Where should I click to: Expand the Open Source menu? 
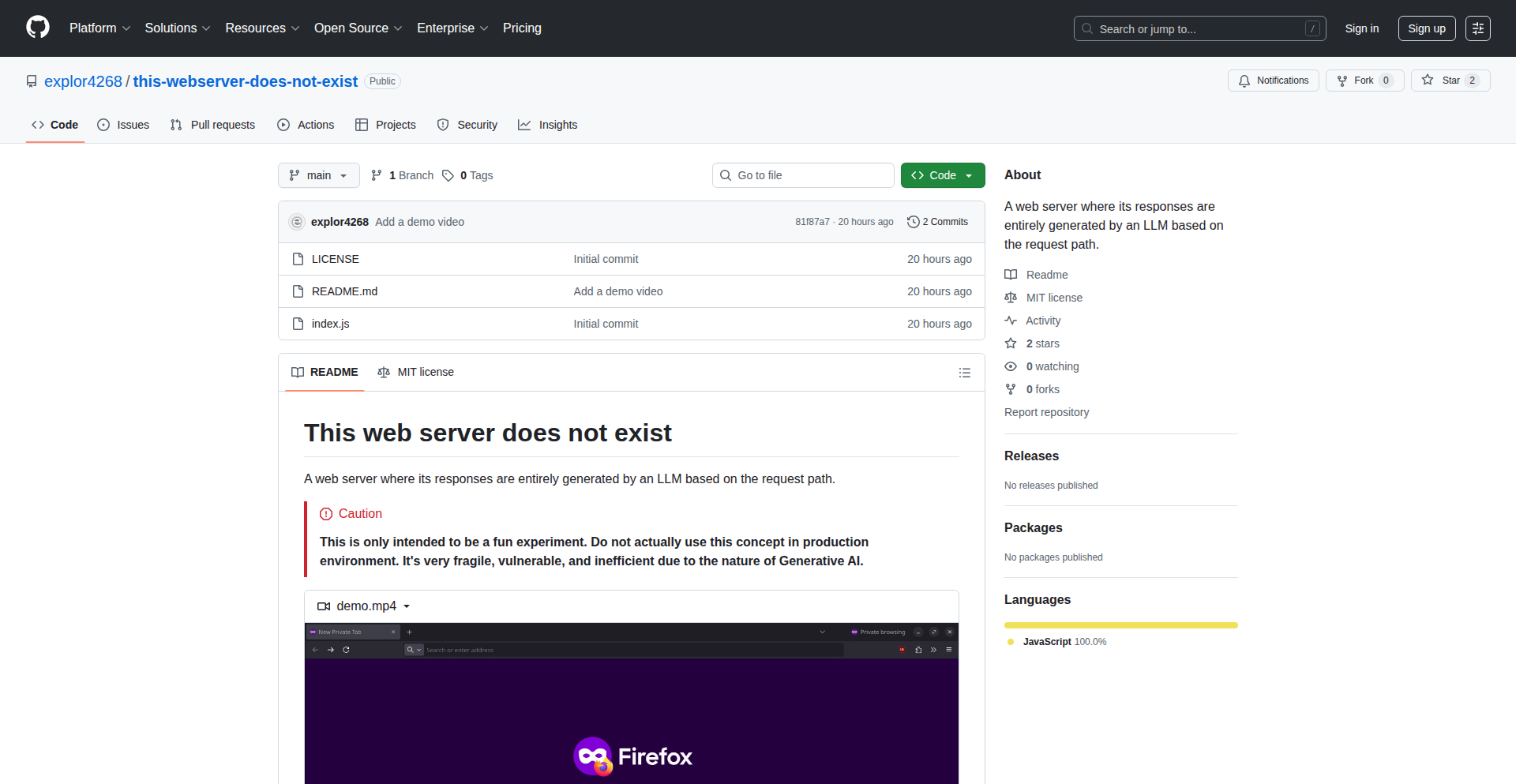[358, 28]
